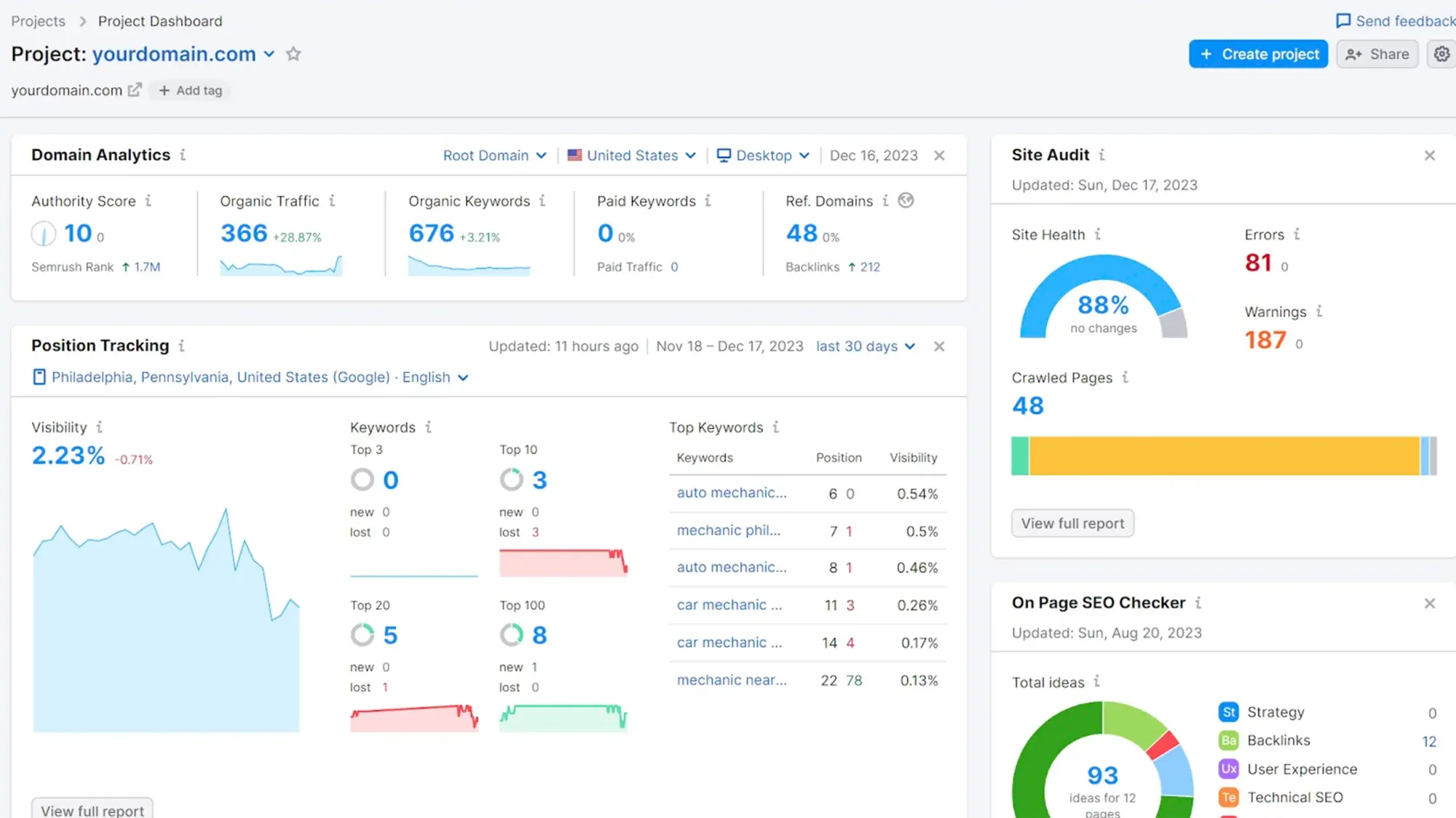
Task: Star the yourdomain.com project as favorite
Action: (293, 54)
